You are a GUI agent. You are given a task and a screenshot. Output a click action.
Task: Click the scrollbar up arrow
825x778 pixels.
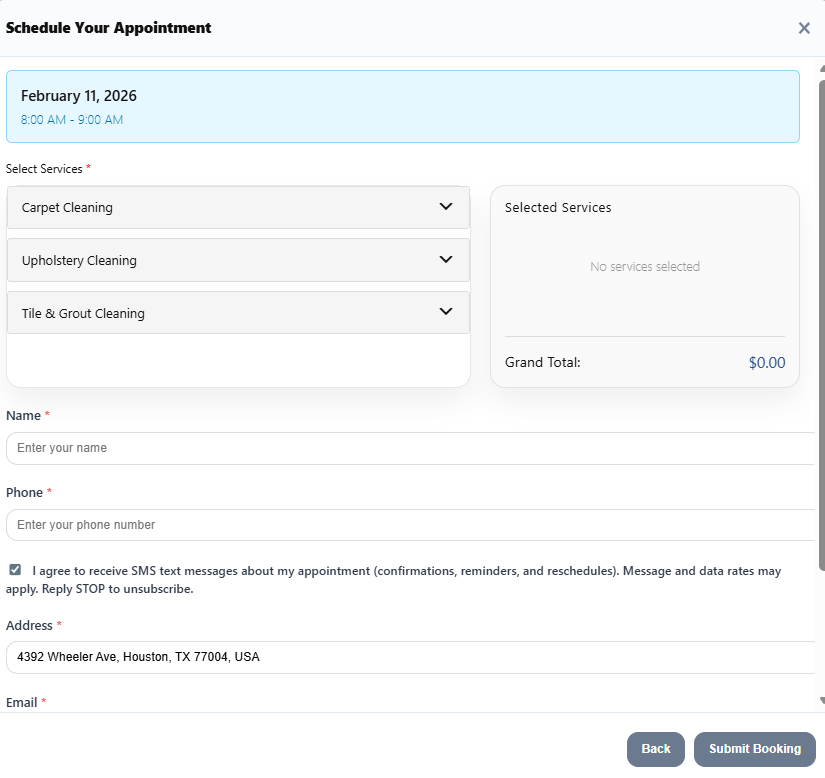(821, 69)
